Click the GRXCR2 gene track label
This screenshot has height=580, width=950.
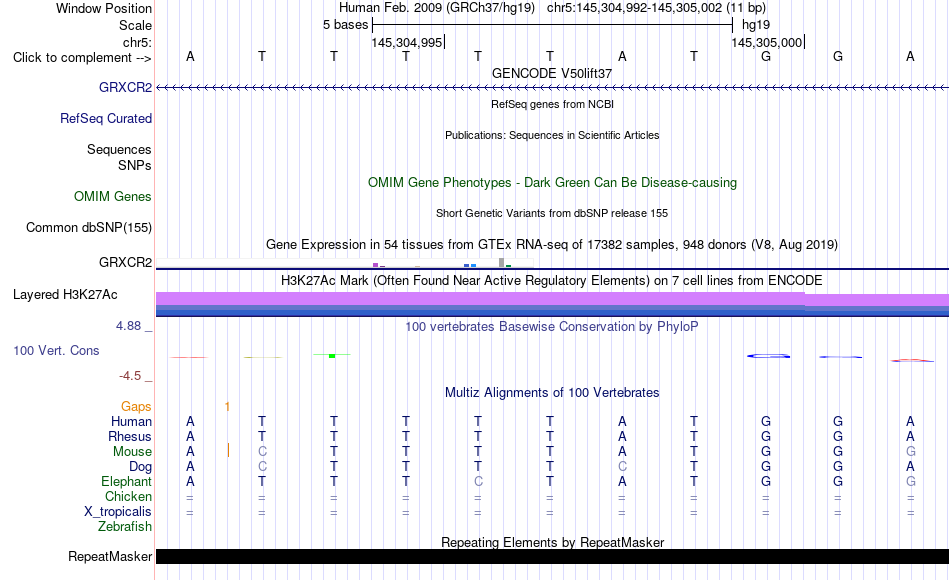point(125,87)
